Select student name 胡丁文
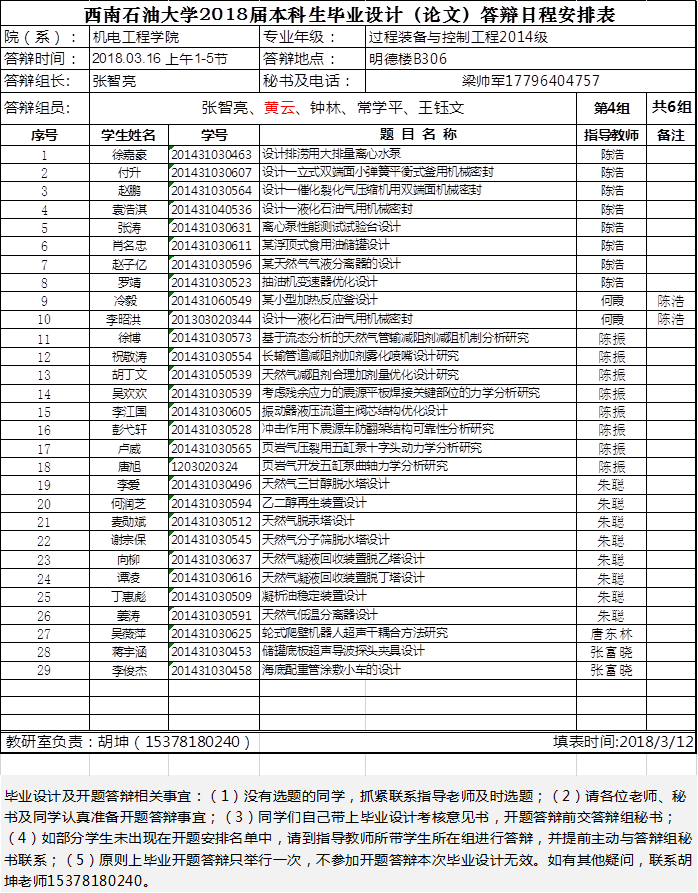The image size is (698, 893). (x=129, y=375)
